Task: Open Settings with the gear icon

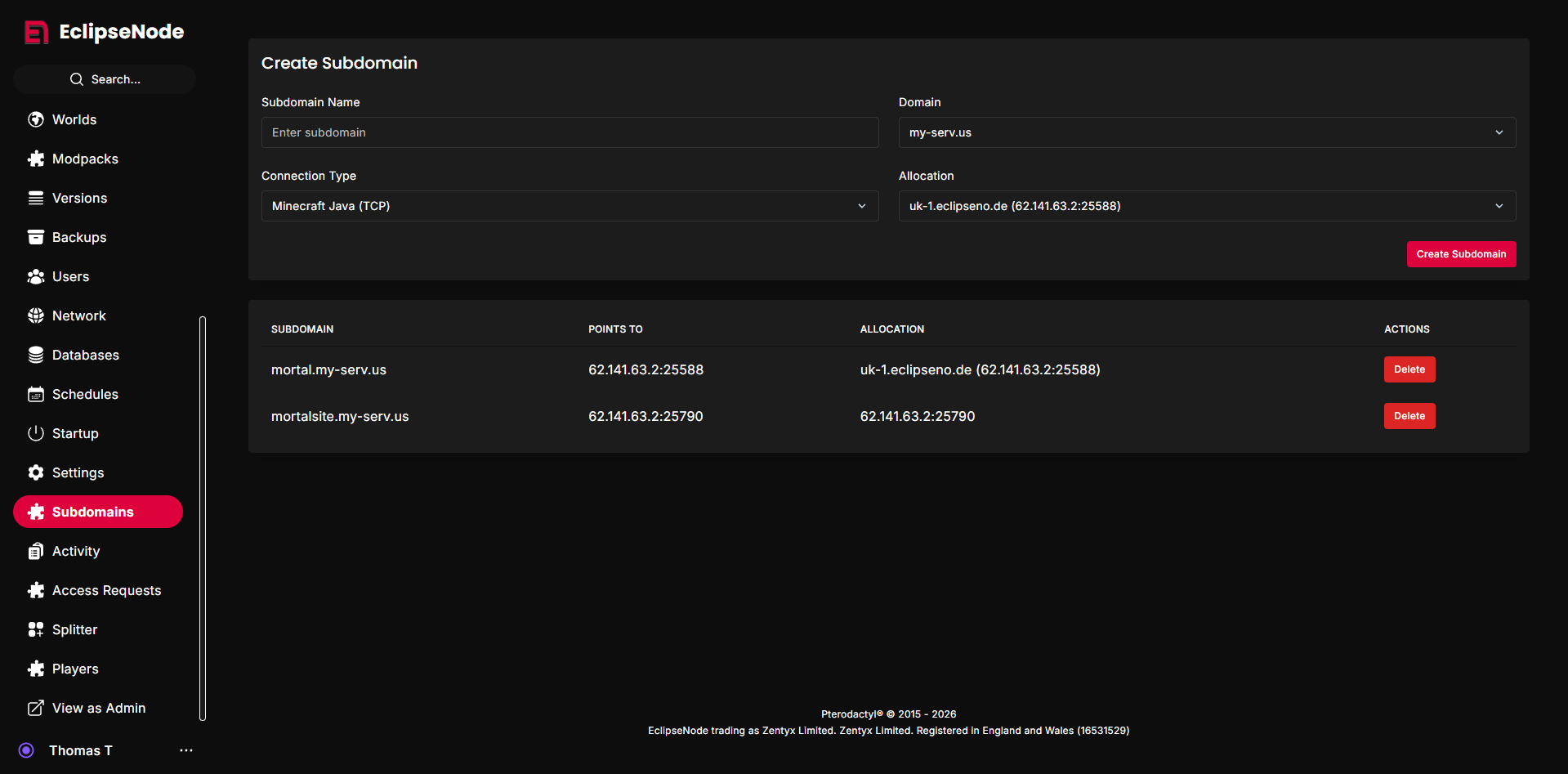Action: pos(36,472)
